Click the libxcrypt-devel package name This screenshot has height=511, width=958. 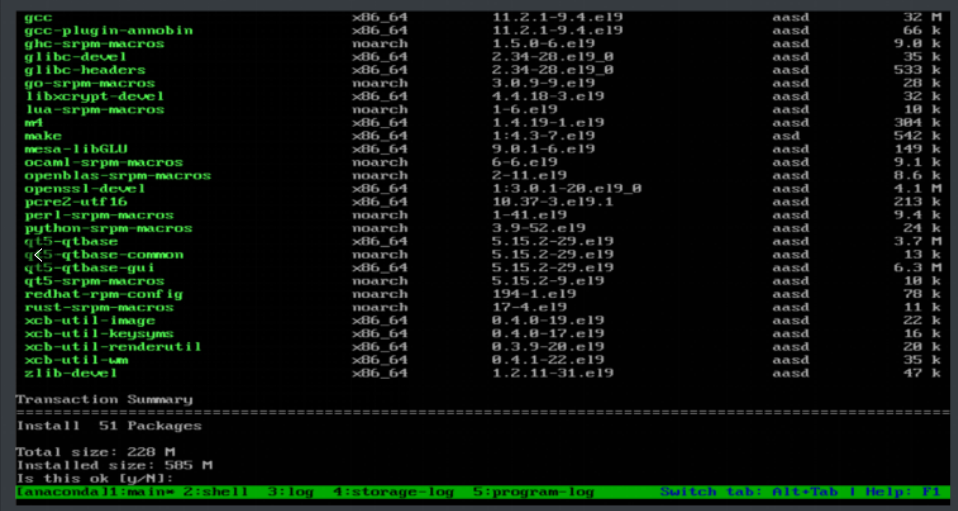tap(94, 97)
